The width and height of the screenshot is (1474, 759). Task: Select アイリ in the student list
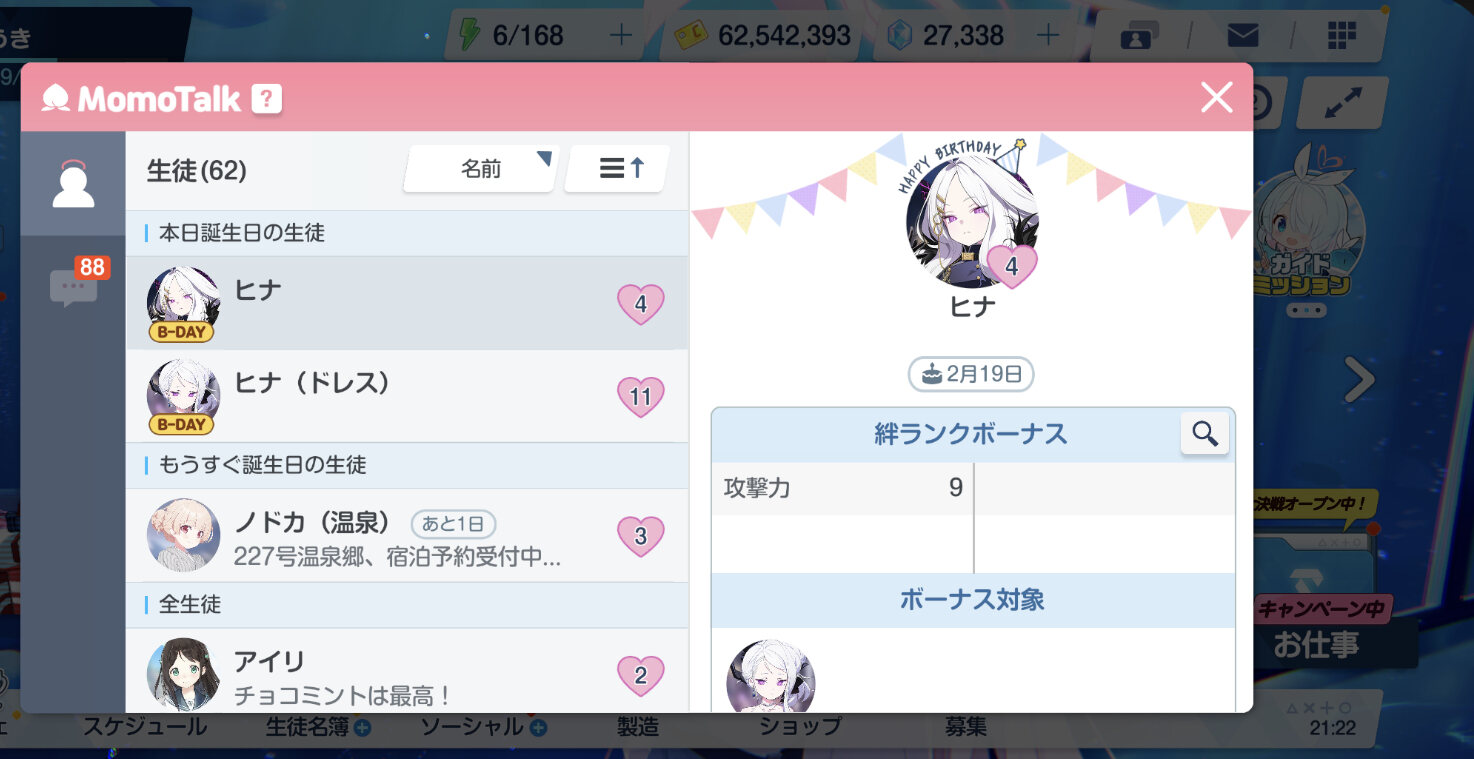click(407, 671)
